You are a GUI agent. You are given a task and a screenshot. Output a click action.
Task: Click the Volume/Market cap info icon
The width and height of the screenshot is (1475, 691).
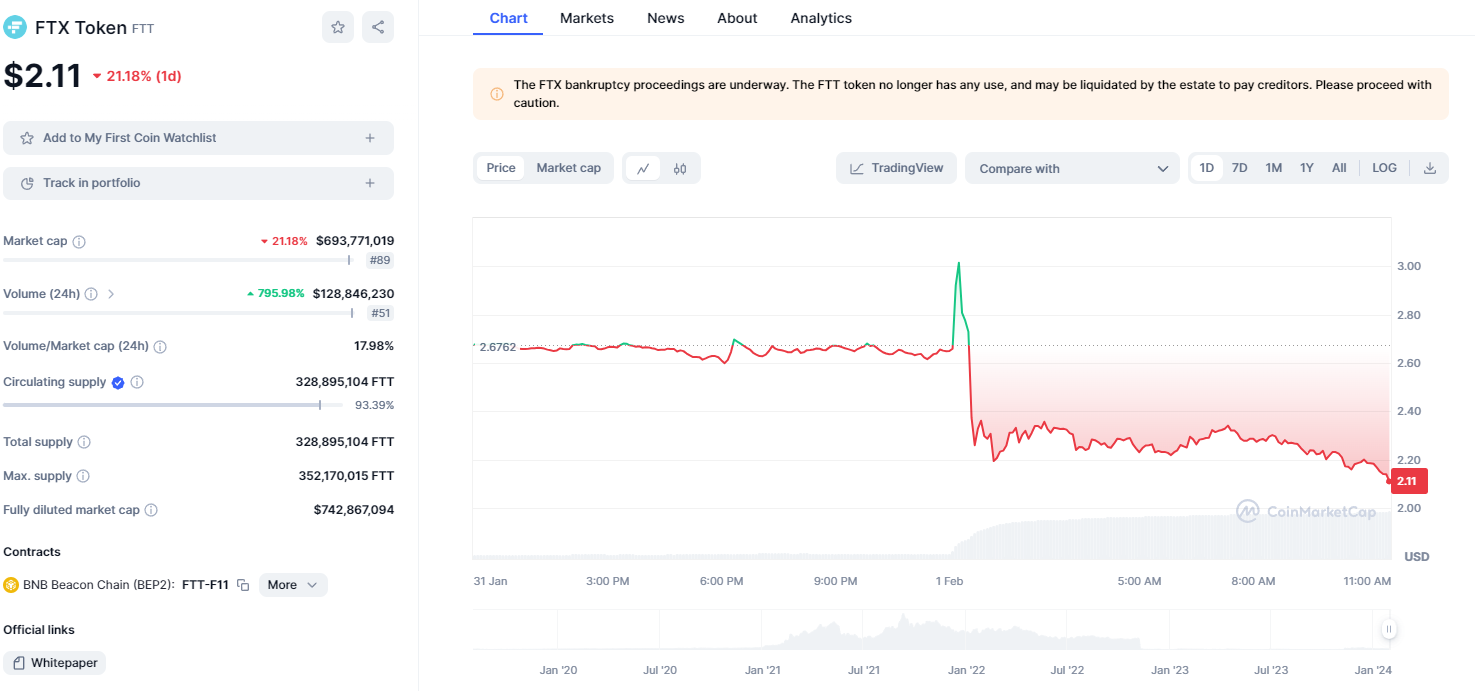[x=160, y=347]
